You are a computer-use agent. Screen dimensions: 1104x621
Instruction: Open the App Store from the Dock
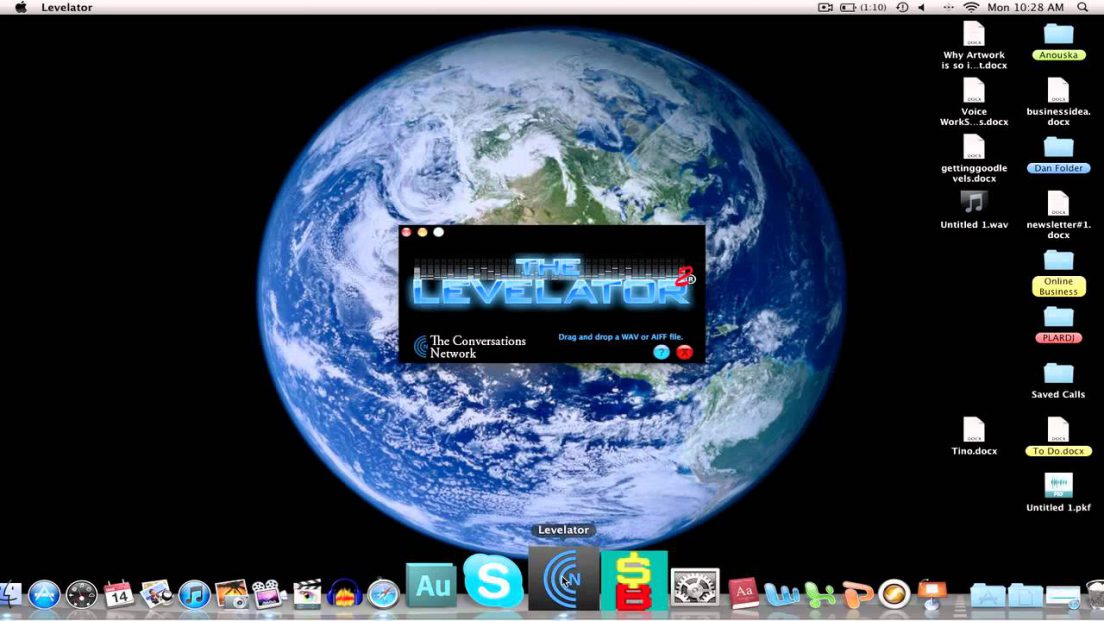pos(44,595)
